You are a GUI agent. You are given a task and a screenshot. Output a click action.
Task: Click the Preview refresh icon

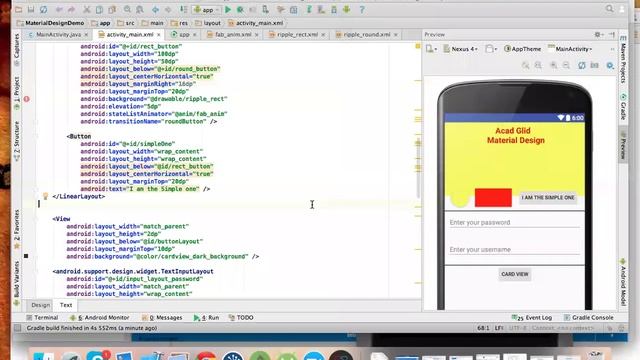pos(582,65)
